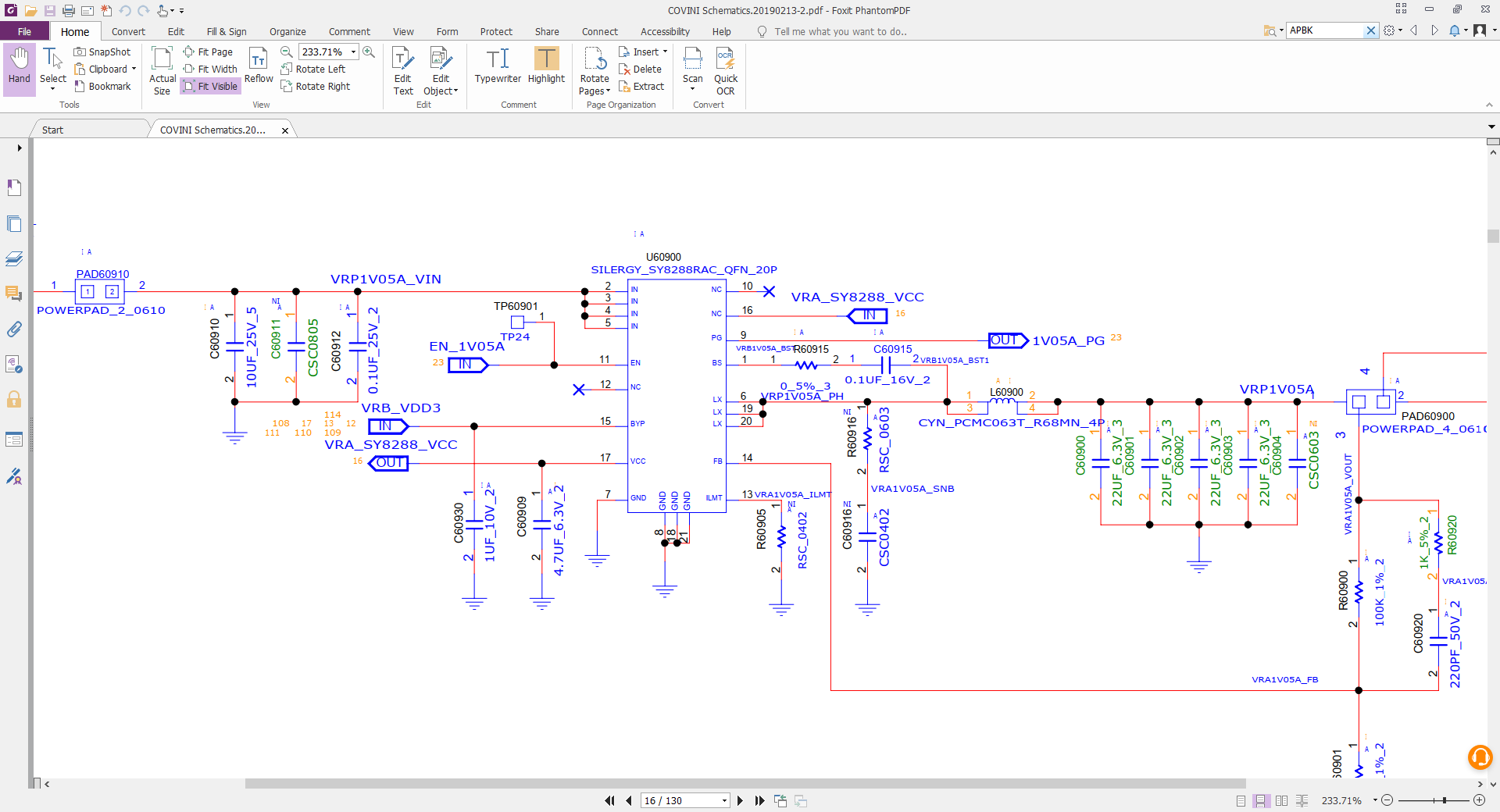Image resolution: width=1500 pixels, height=812 pixels.
Task: Open the Attachments side panel
Action: coord(14,329)
